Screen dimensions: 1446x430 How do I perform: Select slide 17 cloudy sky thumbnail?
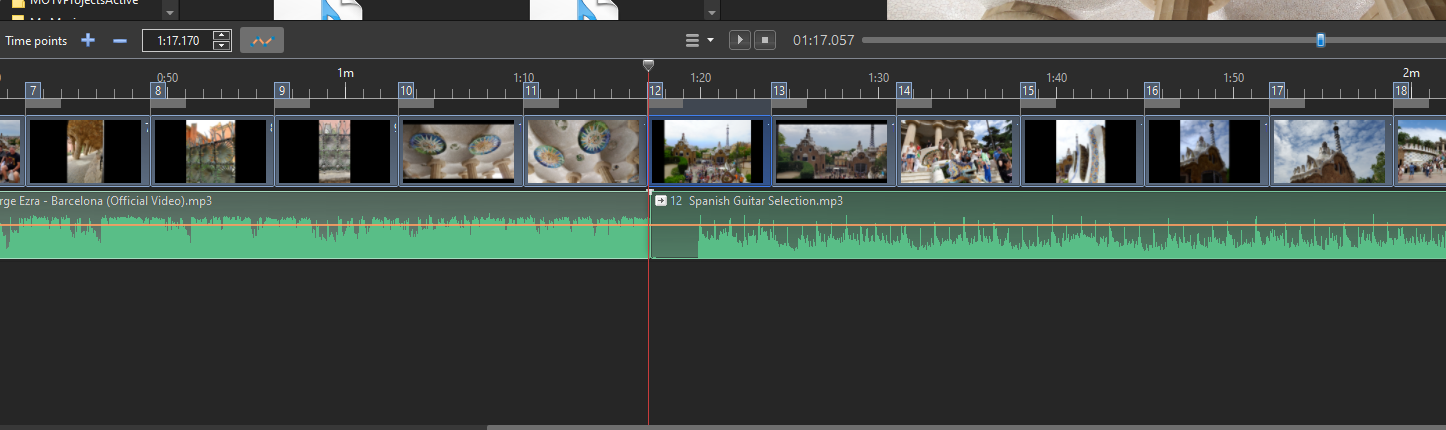[1329, 152]
